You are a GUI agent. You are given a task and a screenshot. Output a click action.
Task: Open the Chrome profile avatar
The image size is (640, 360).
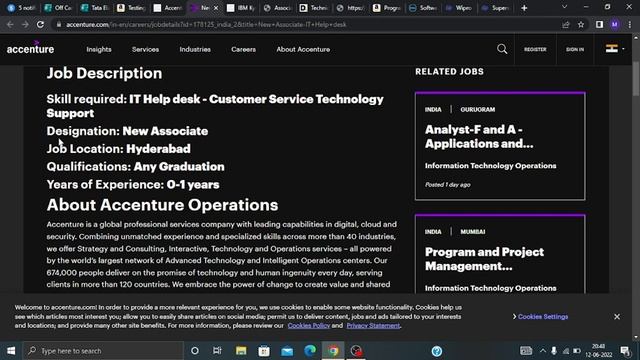[615, 24]
